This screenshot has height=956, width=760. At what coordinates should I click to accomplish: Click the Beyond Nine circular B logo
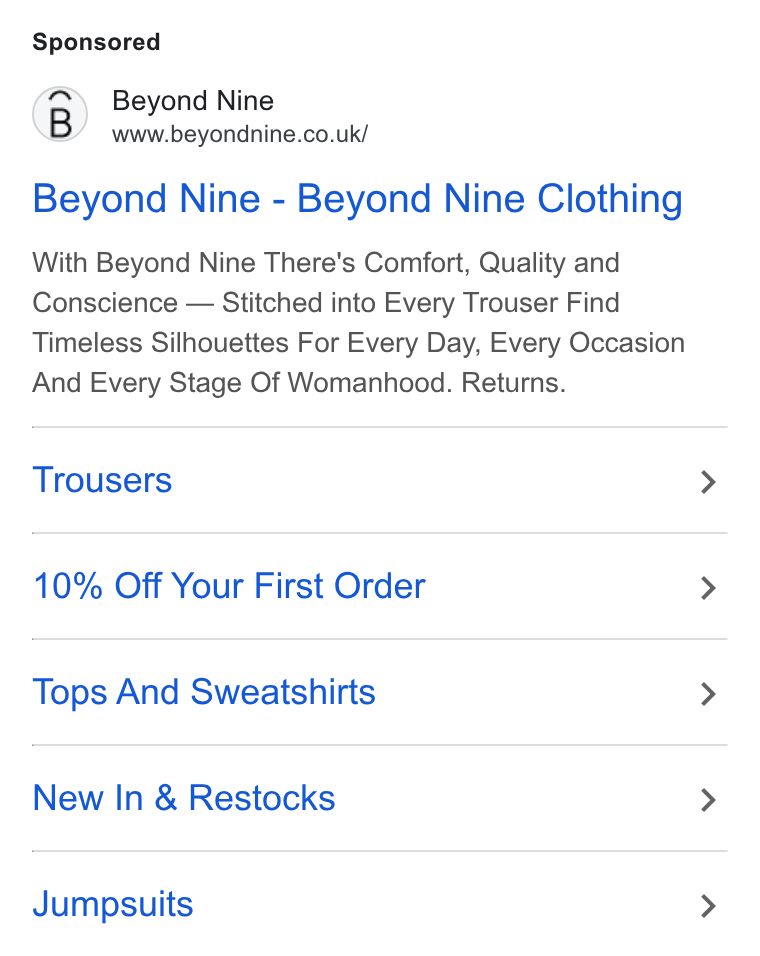[60, 114]
